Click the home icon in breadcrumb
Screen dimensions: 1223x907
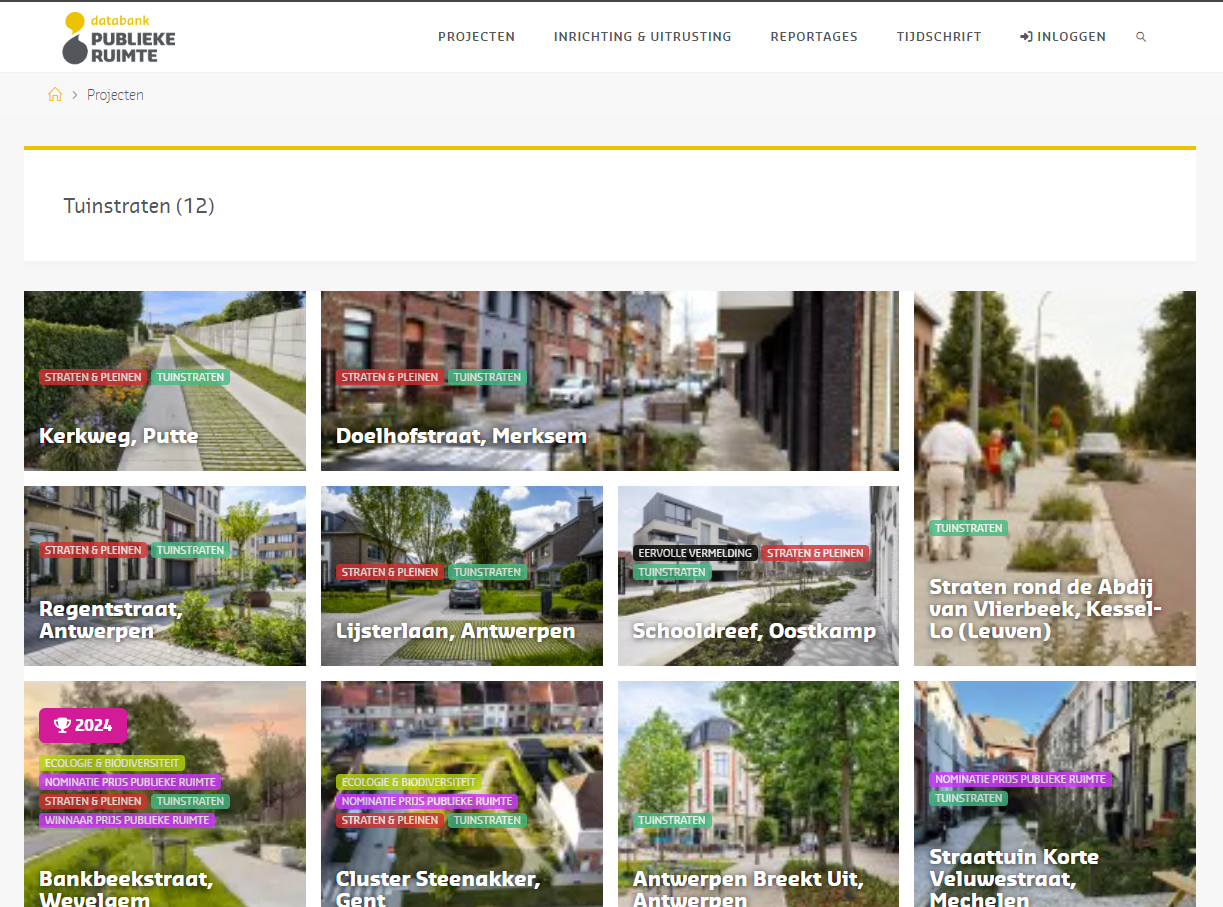[x=55, y=95]
